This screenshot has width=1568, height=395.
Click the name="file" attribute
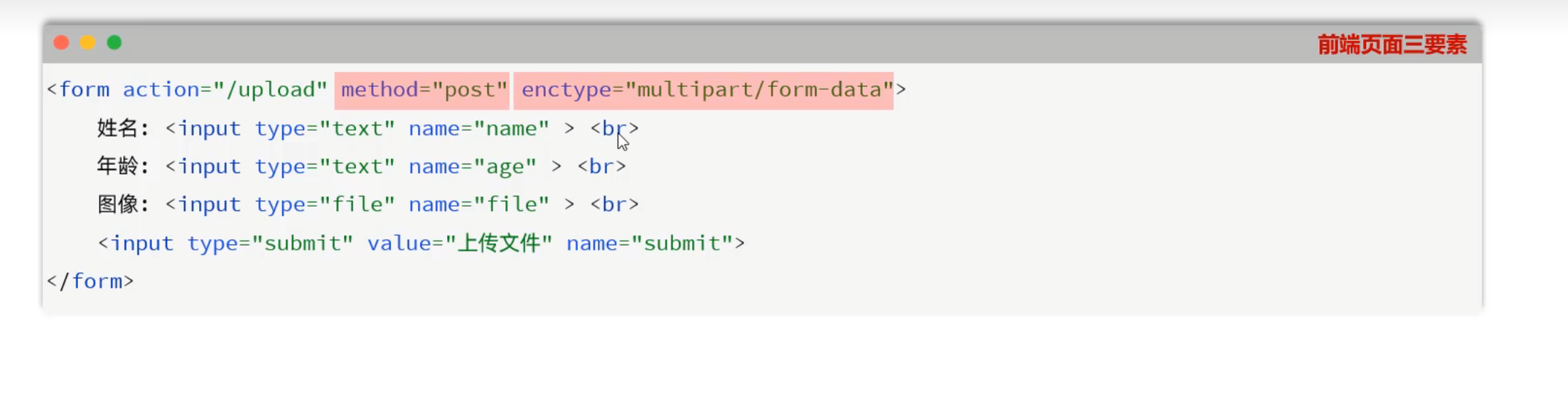[x=478, y=204]
